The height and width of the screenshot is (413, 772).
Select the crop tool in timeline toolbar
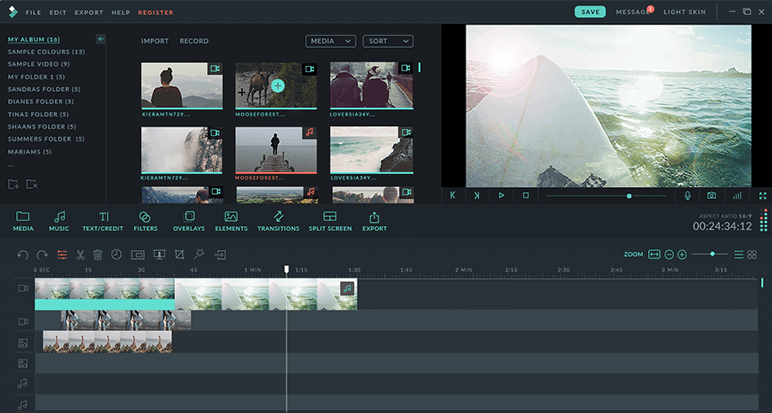[x=179, y=254]
